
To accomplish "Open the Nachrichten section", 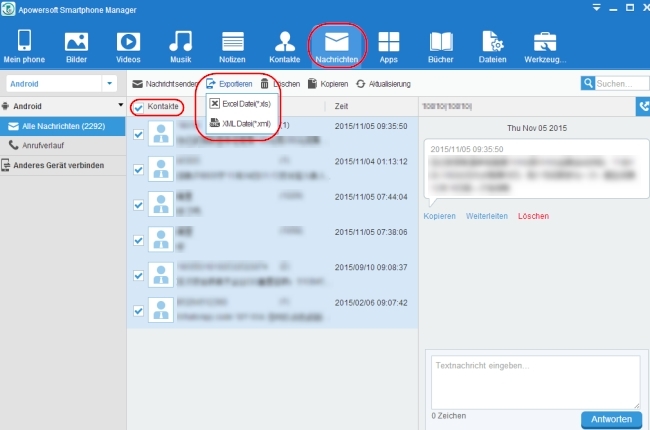I will [337, 46].
